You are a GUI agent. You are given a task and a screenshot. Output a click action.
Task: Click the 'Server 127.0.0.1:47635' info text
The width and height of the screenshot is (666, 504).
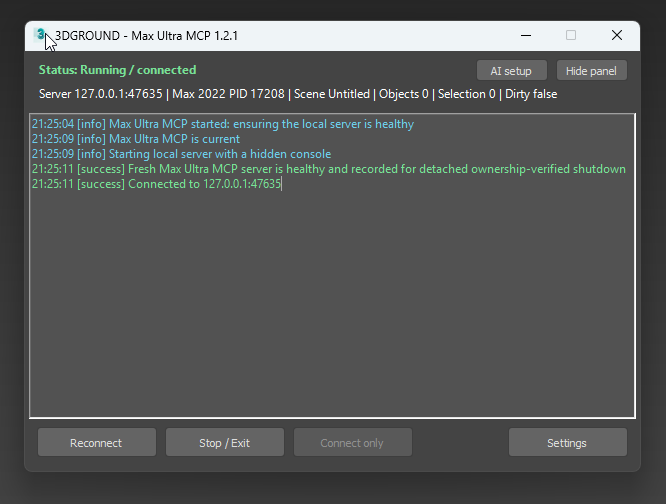click(x=101, y=94)
